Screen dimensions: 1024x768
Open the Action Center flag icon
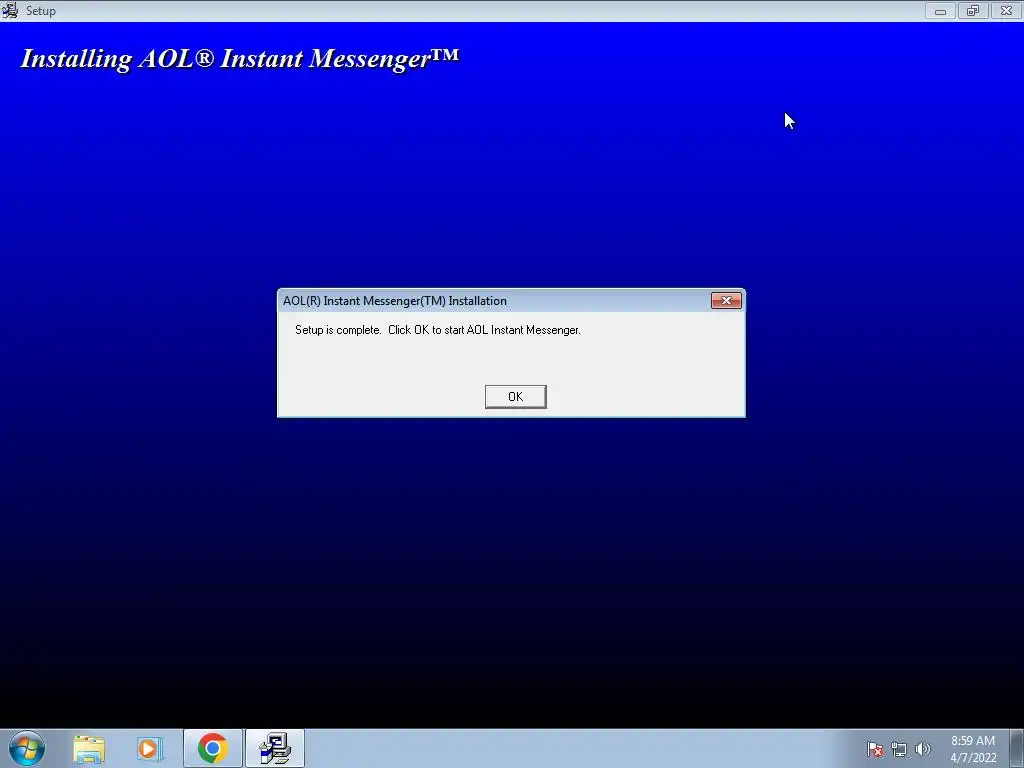coord(874,749)
